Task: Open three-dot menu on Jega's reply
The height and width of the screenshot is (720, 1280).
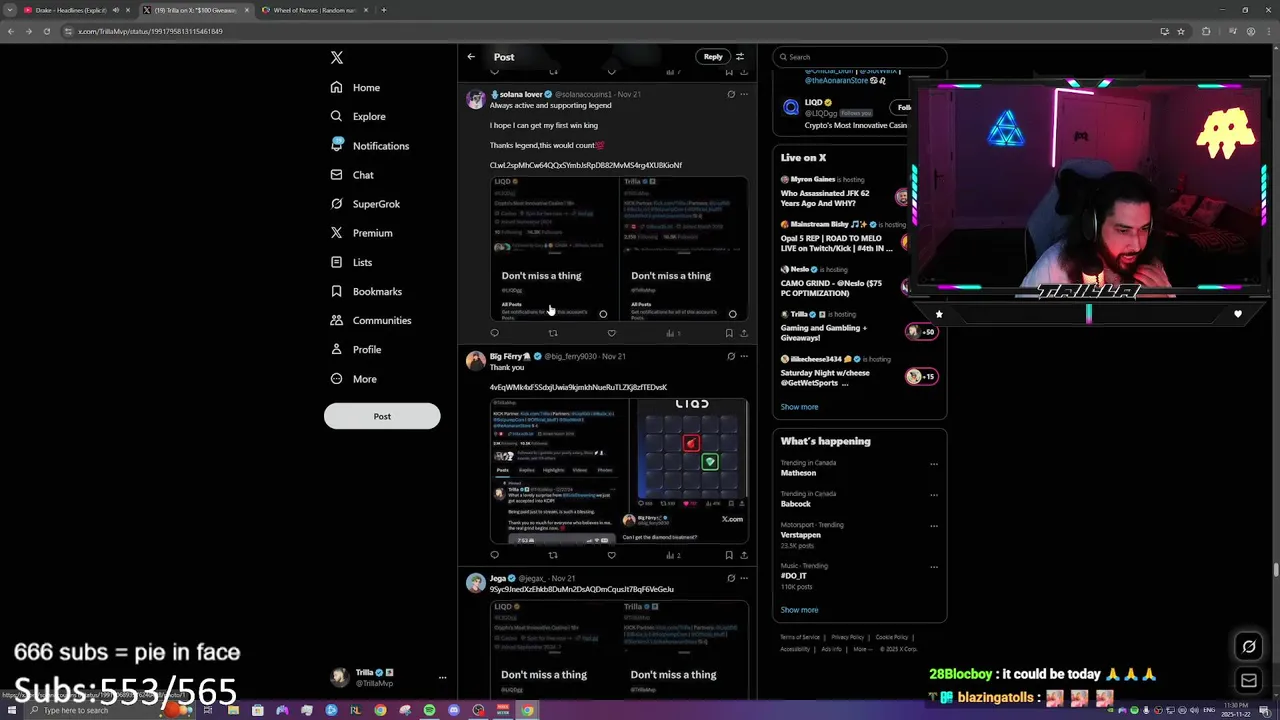Action: [744, 578]
